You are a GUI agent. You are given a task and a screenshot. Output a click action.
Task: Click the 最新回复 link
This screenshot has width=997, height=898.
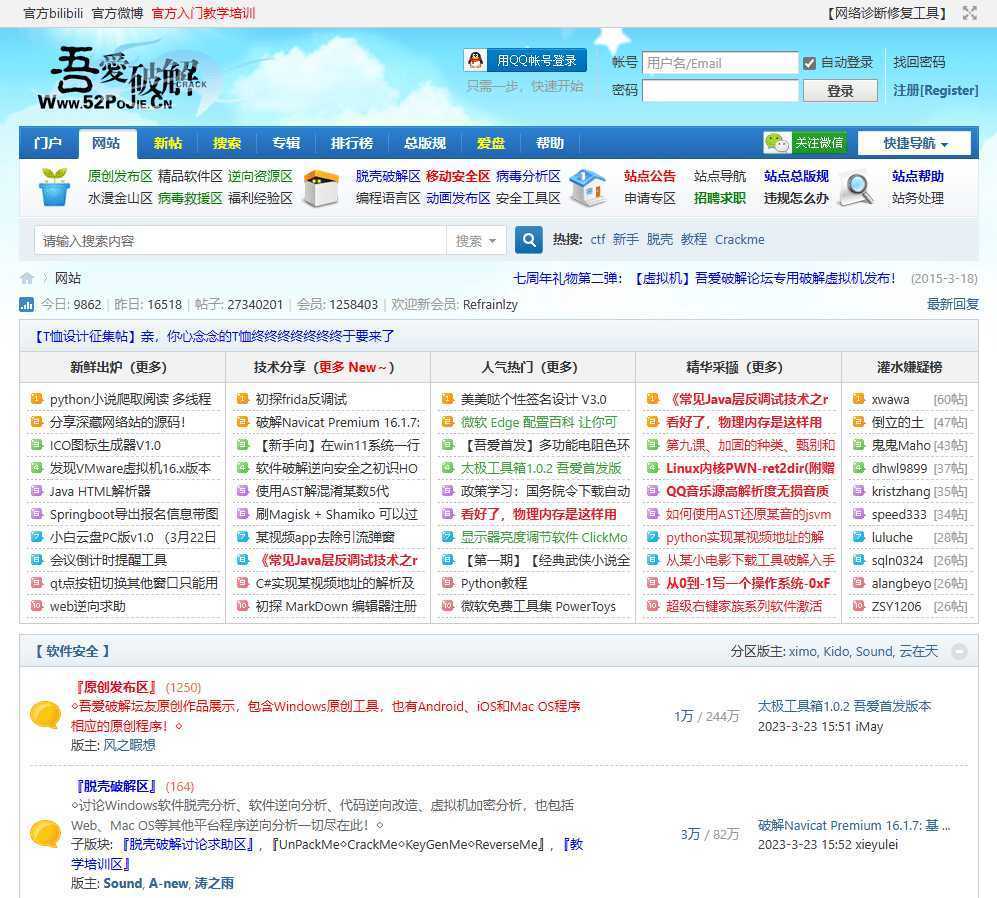click(x=952, y=304)
